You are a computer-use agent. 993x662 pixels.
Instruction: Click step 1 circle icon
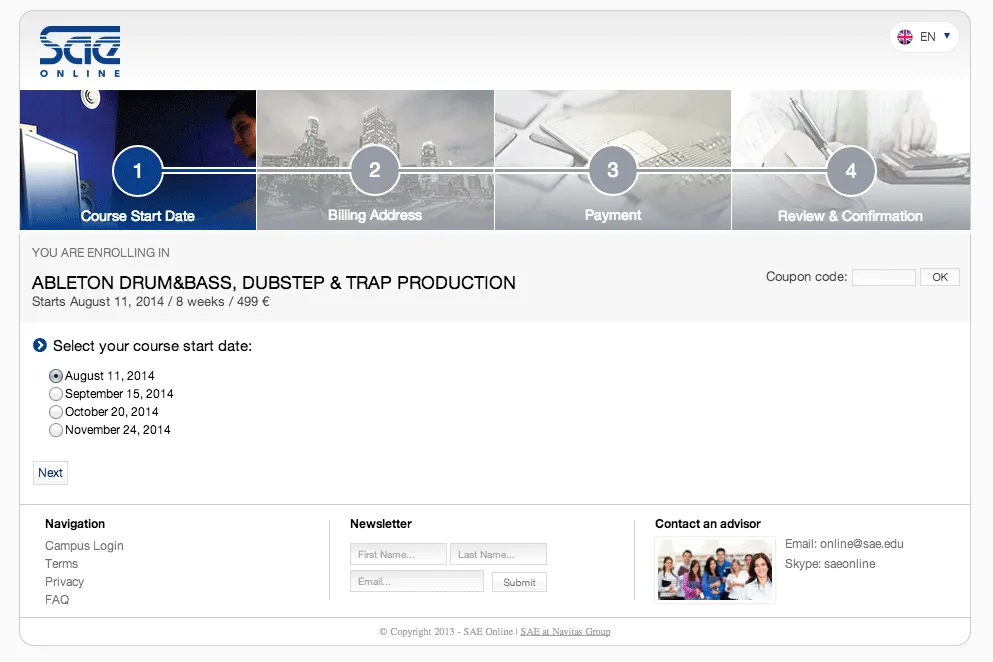coord(137,170)
